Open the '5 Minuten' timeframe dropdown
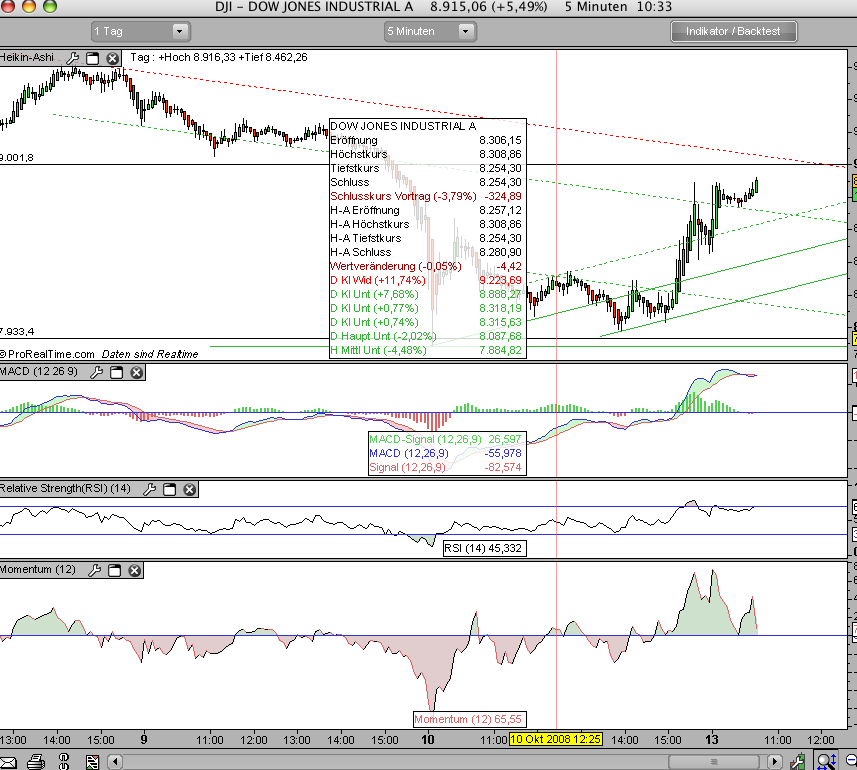 430,31
